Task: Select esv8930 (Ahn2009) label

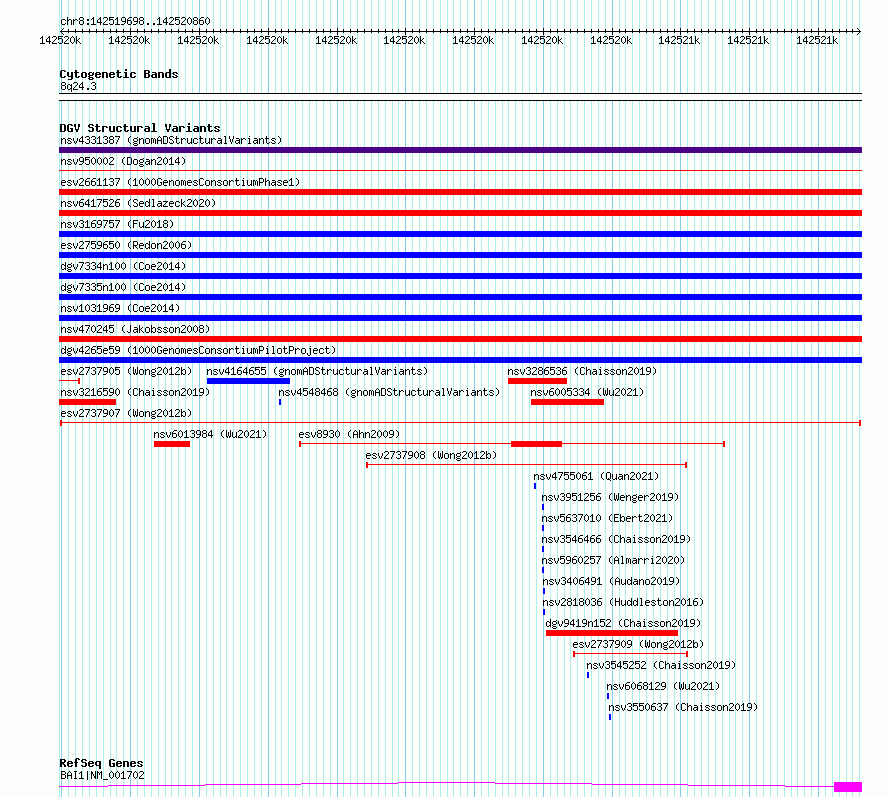Action: click(349, 434)
